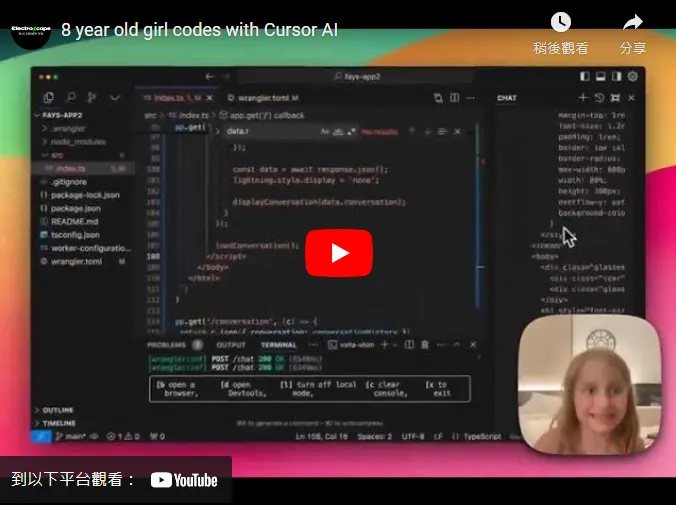676x505 pixels.
Task: Start a new chat with plus icon
Action: [x=583, y=98]
